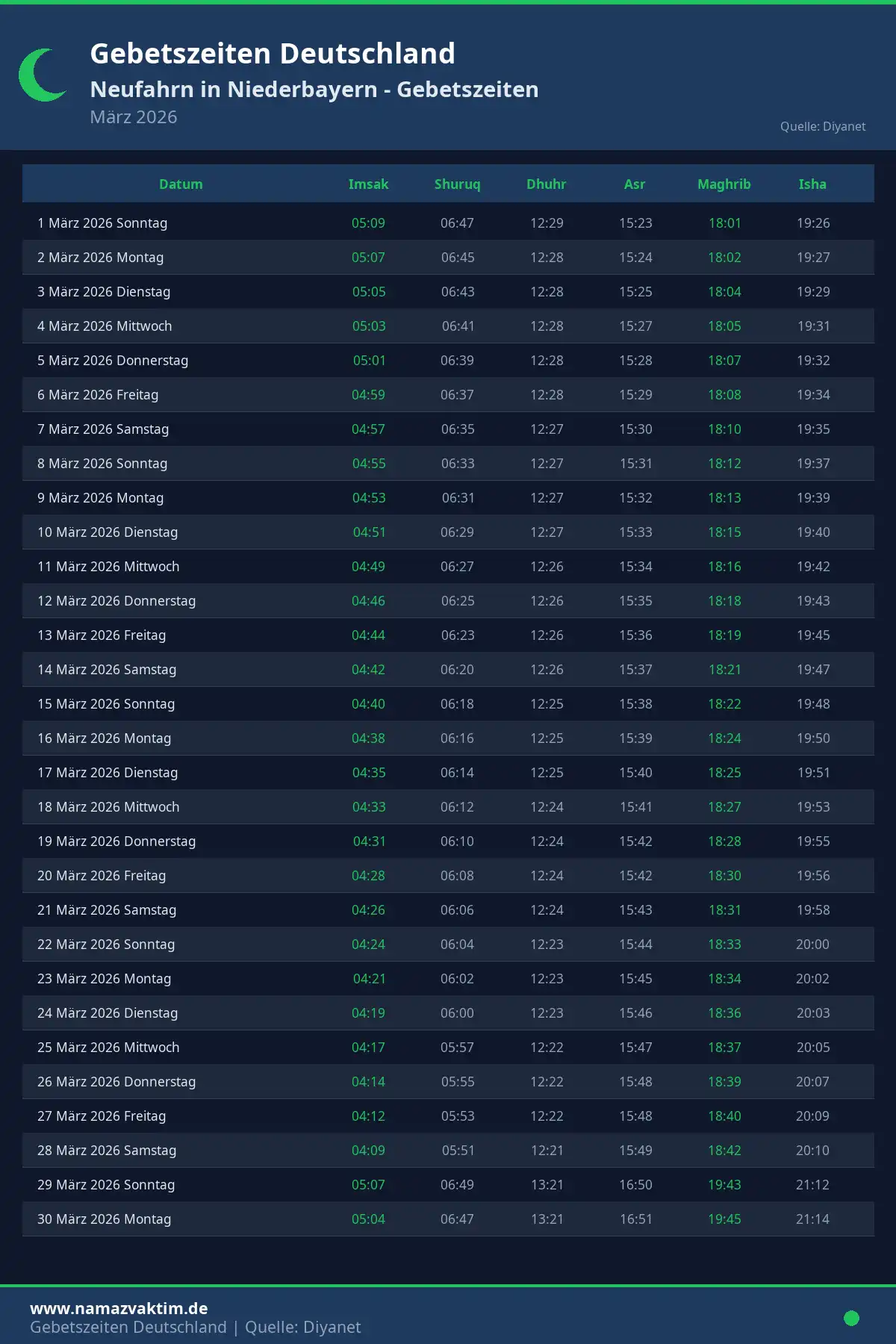Select the Maghrib column header
This screenshot has height=1344, width=896.
coord(724,184)
